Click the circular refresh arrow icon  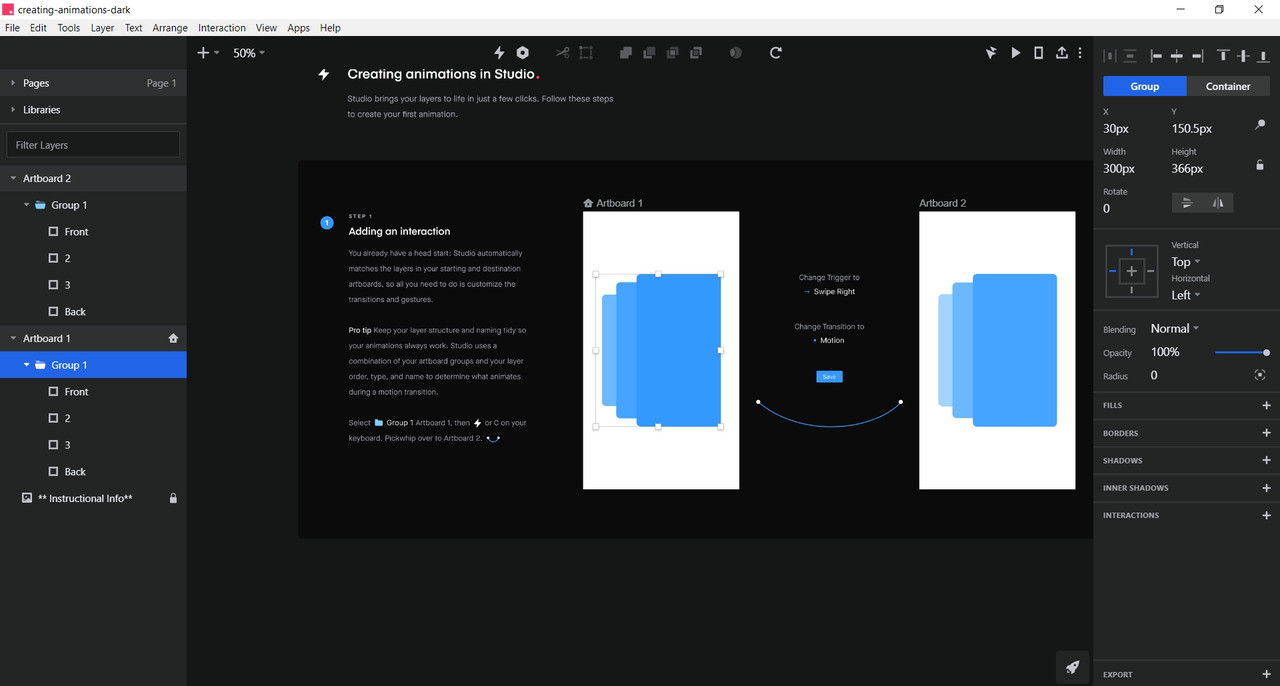(775, 53)
